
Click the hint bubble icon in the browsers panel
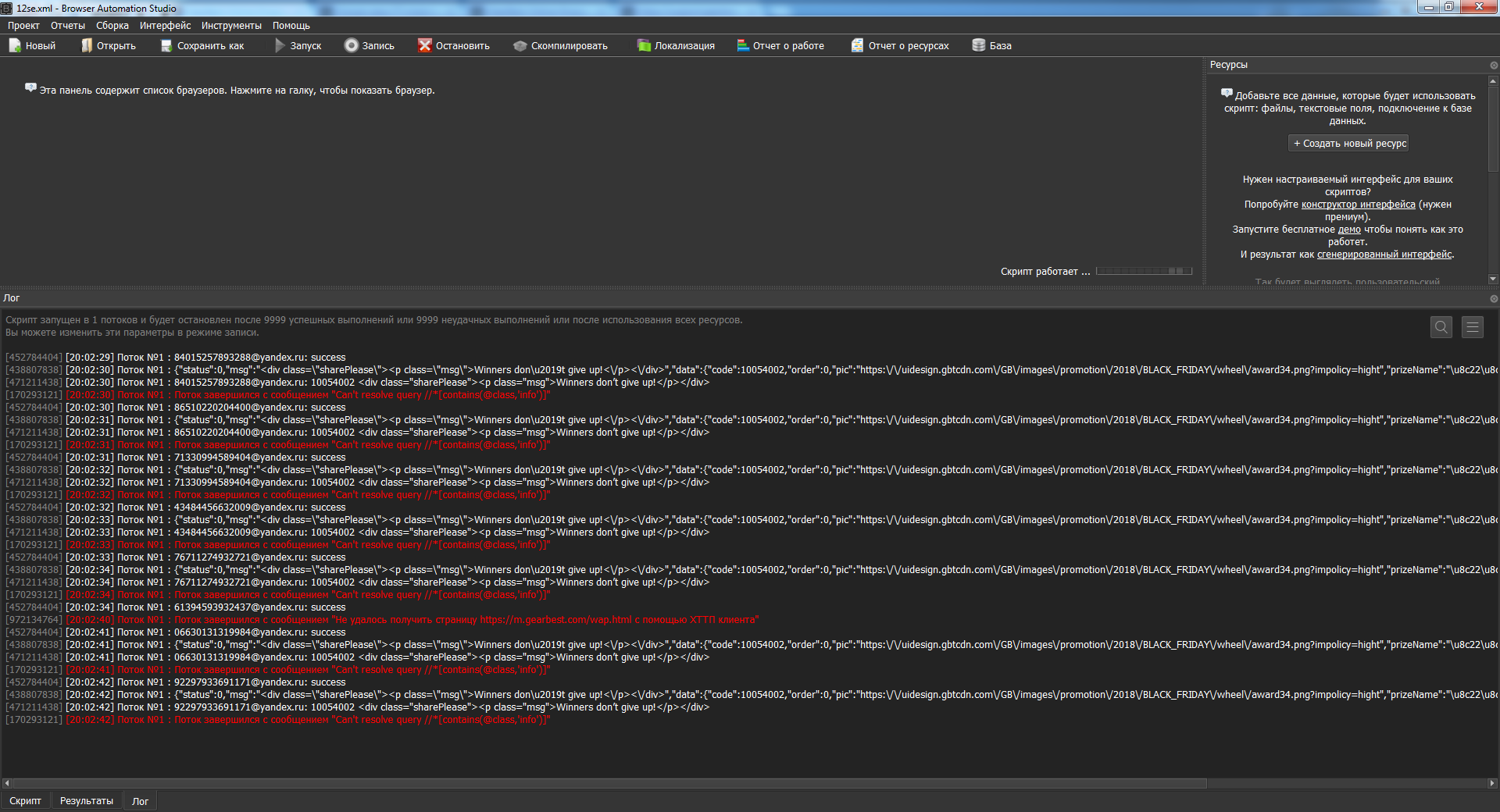[x=30, y=88]
